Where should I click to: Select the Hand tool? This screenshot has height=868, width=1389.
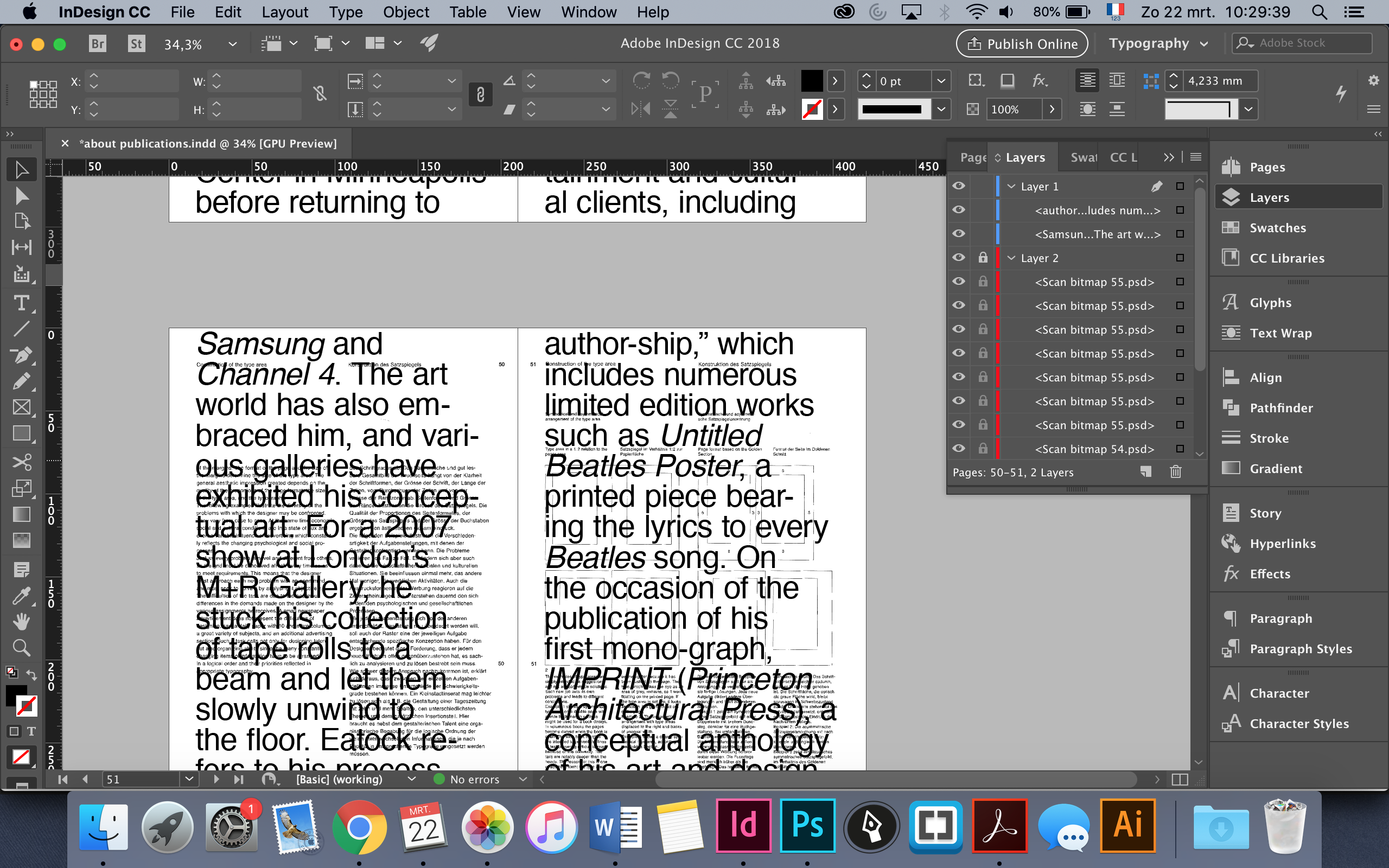coord(22,621)
